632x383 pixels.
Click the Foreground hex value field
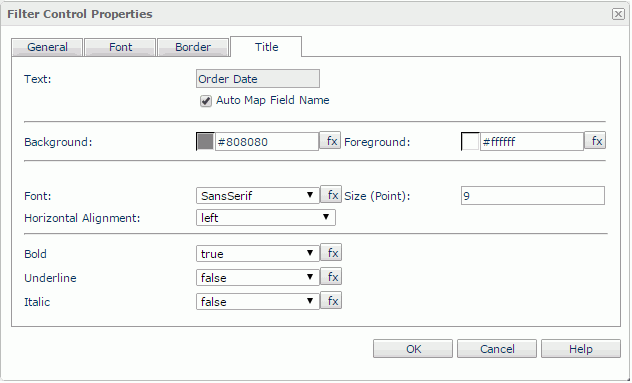tap(532, 142)
